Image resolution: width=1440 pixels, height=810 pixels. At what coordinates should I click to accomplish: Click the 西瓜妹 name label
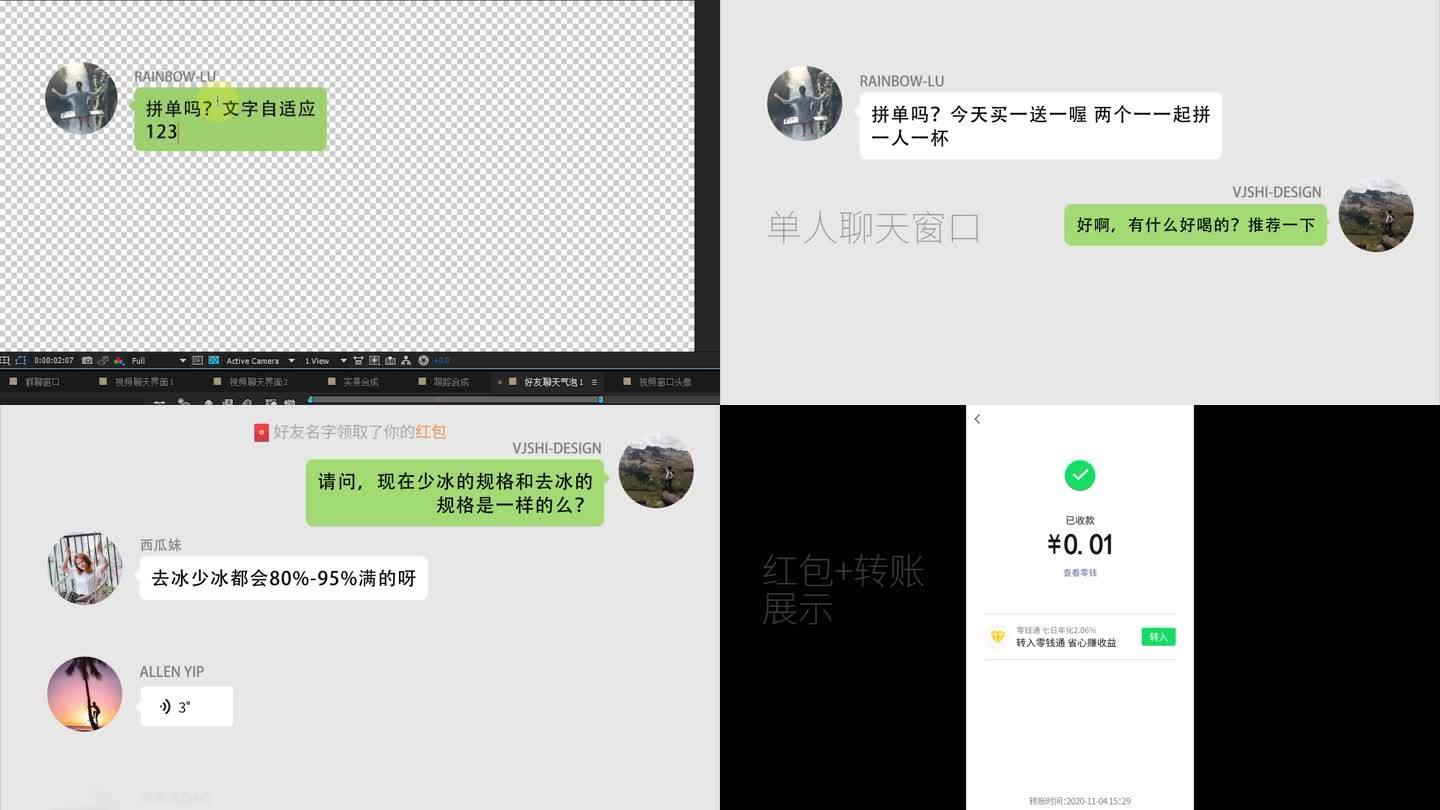[x=161, y=545]
